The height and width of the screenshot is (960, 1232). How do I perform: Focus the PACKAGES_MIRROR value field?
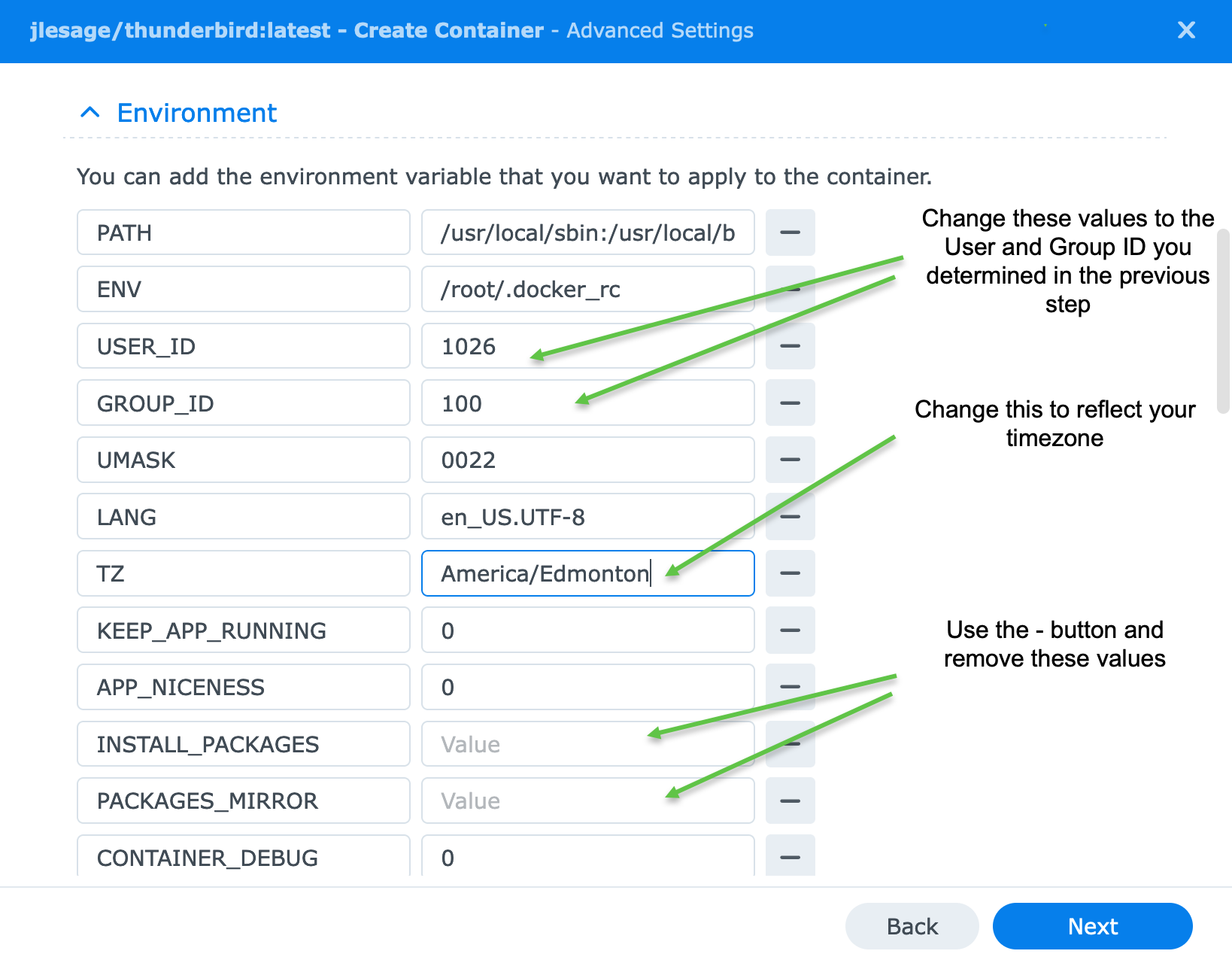(587, 801)
